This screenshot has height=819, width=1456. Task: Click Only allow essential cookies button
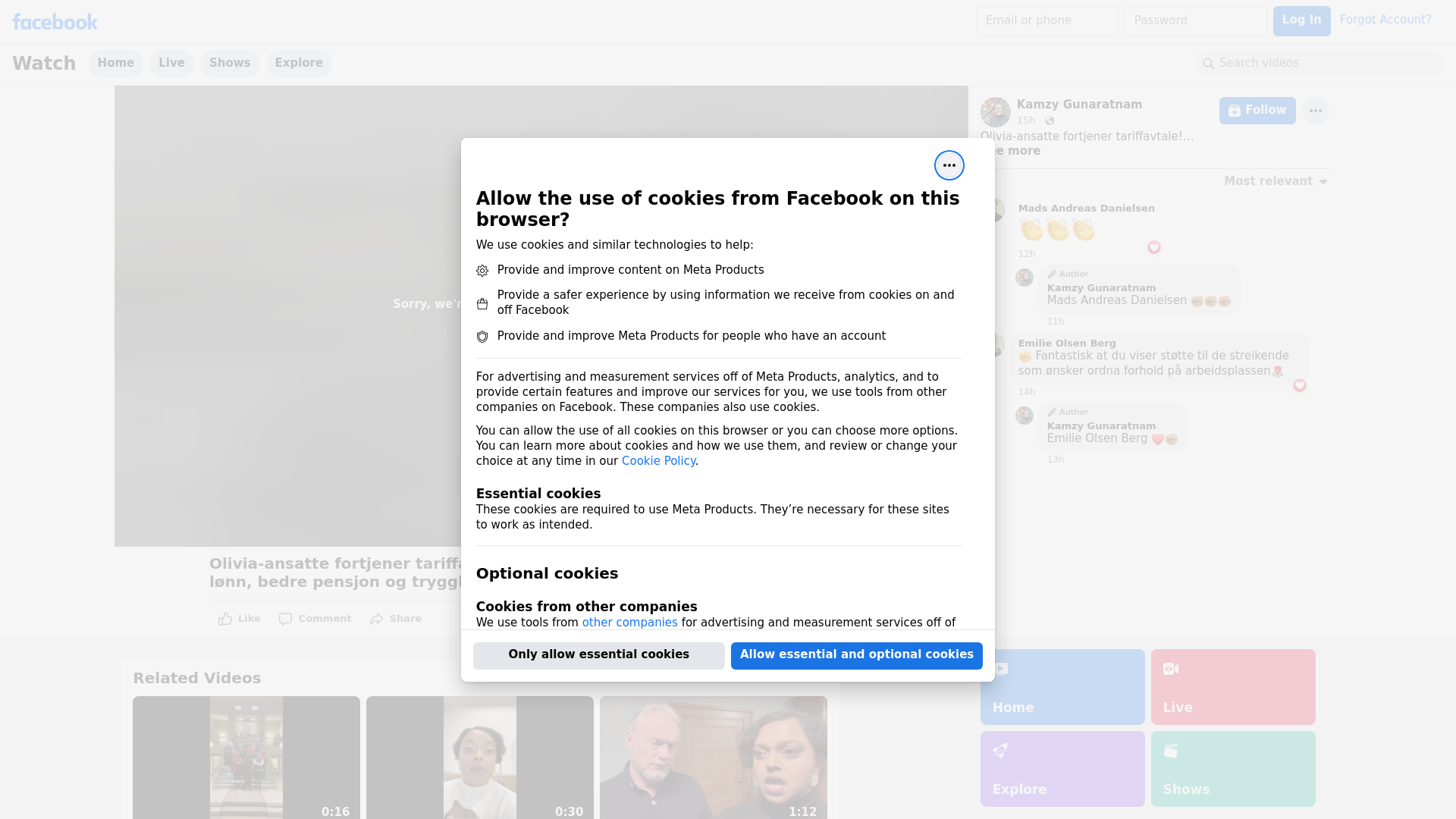[599, 656]
